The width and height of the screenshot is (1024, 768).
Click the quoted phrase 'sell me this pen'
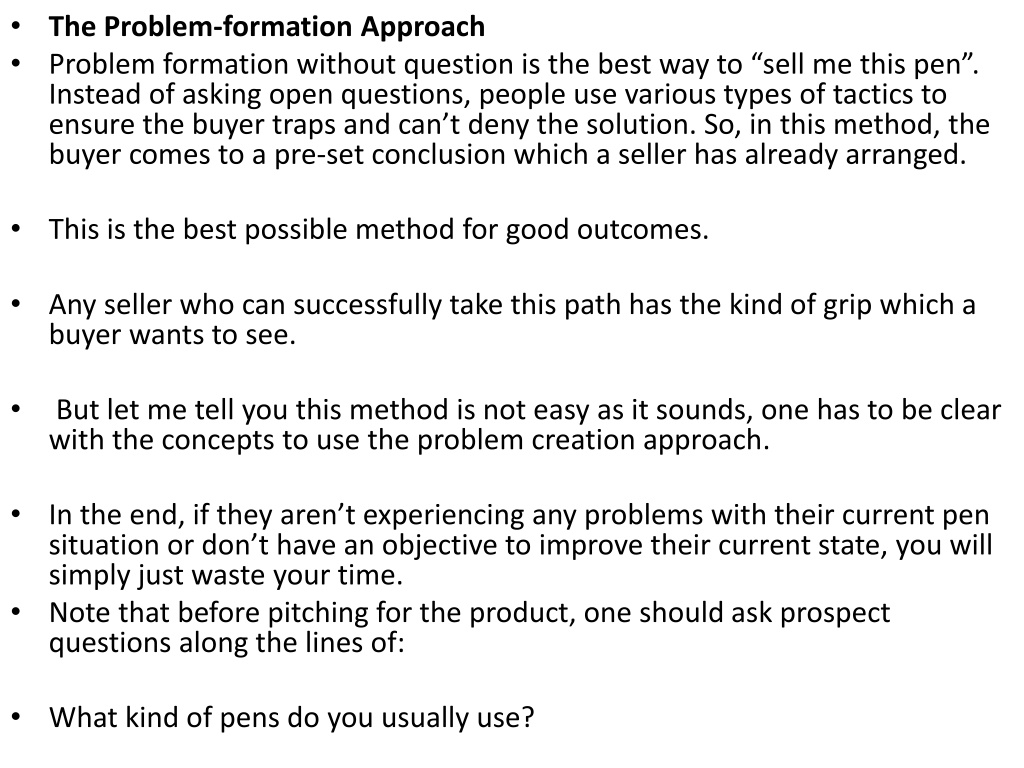pos(864,64)
